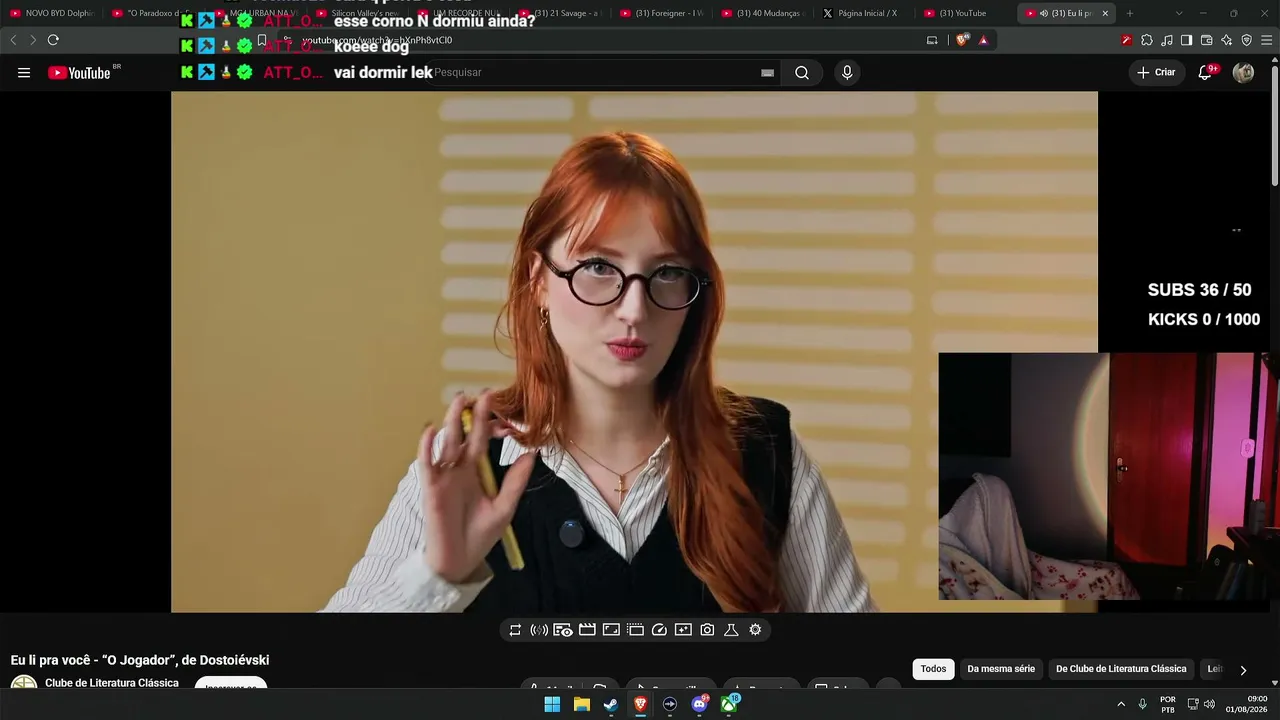
Task: Open the Windows Start menu
Action: point(552,704)
